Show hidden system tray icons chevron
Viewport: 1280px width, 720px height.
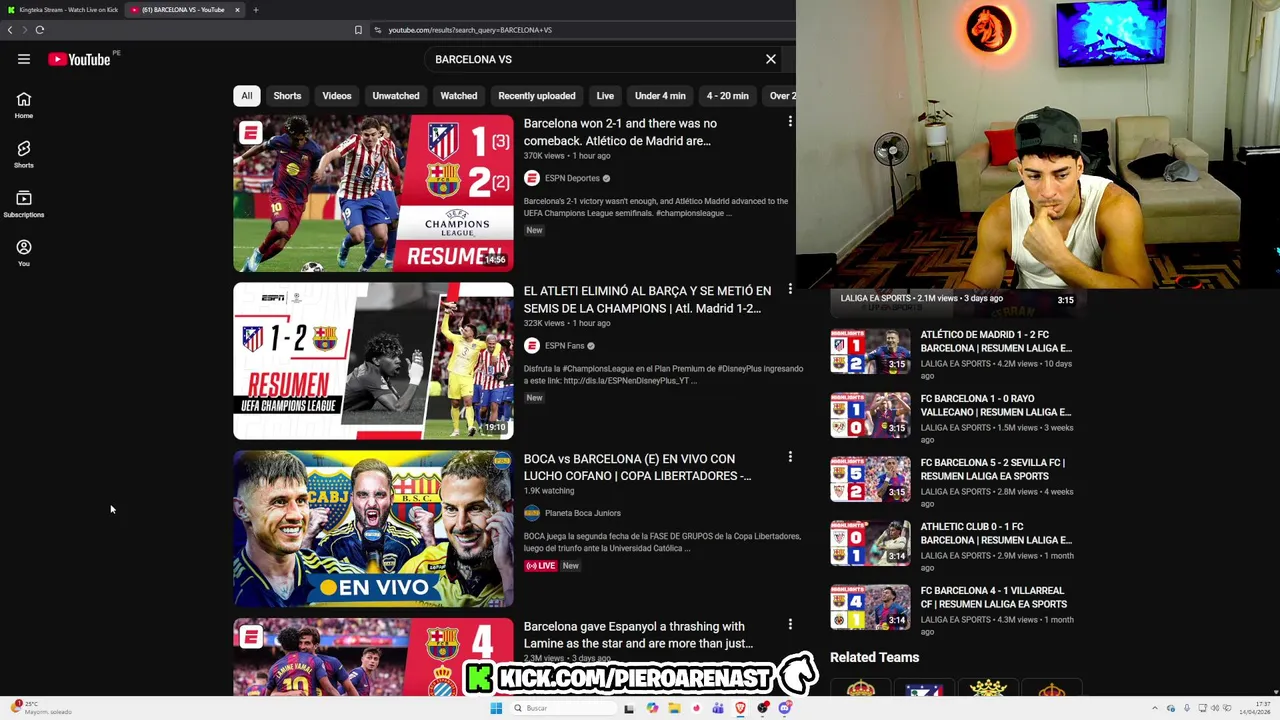(x=1154, y=708)
